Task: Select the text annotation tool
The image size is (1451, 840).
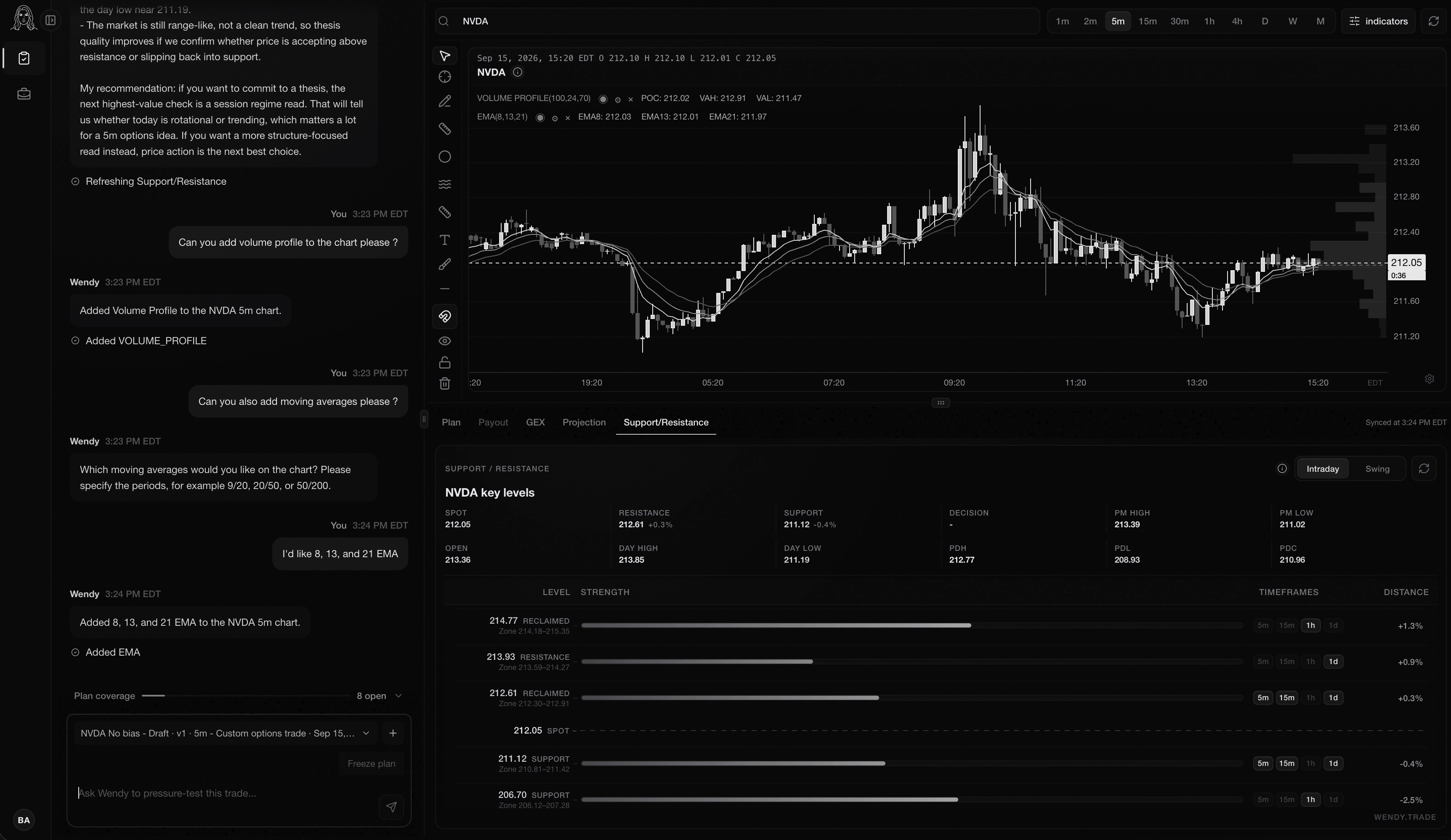Action: [x=444, y=240]
